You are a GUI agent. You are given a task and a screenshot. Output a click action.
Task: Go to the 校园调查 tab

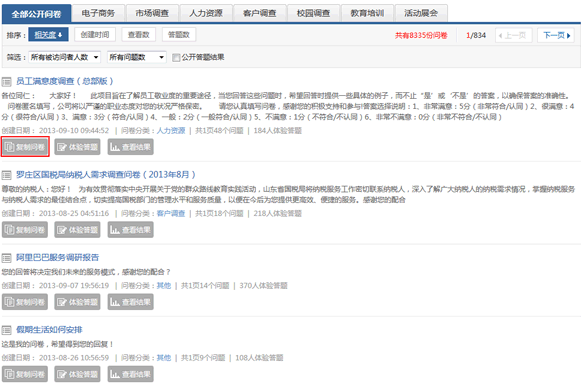[313, 13]
